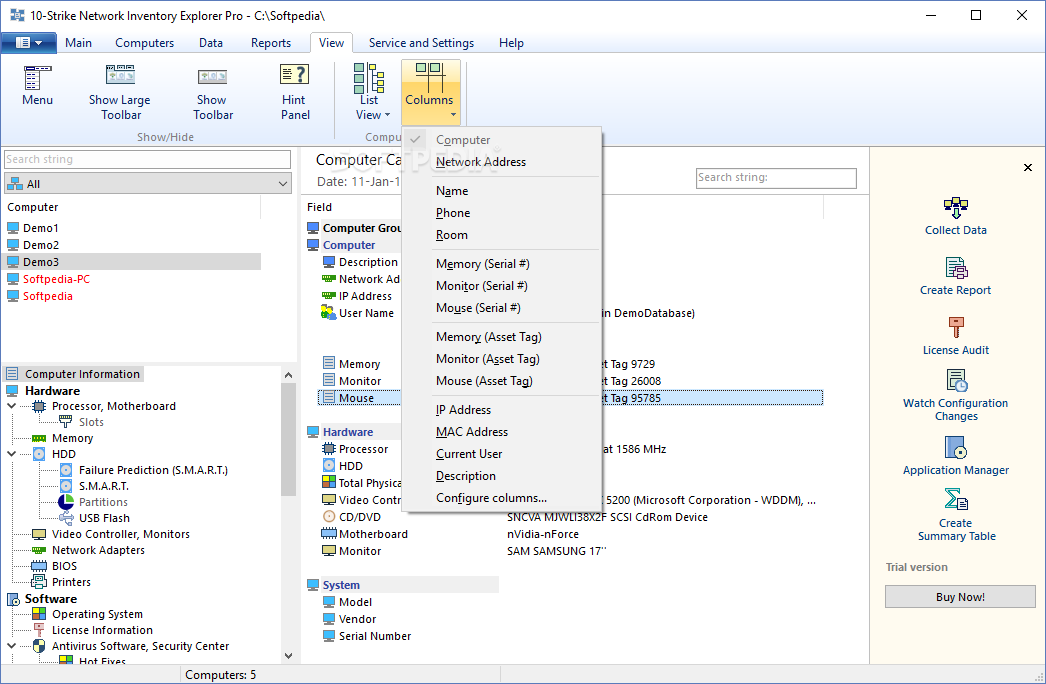
Task: Open Configure columns... dialog
Action: point(502,498)
